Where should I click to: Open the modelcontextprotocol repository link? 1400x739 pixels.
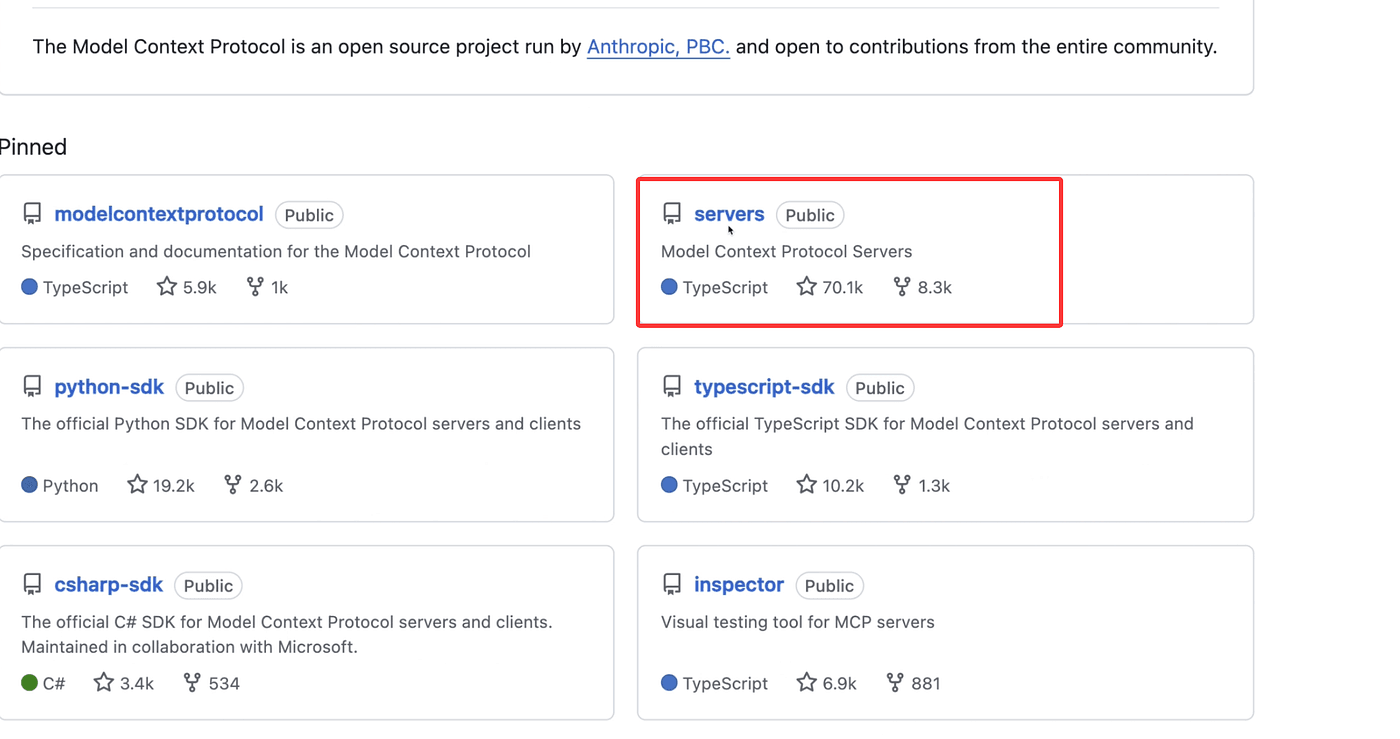159,214
